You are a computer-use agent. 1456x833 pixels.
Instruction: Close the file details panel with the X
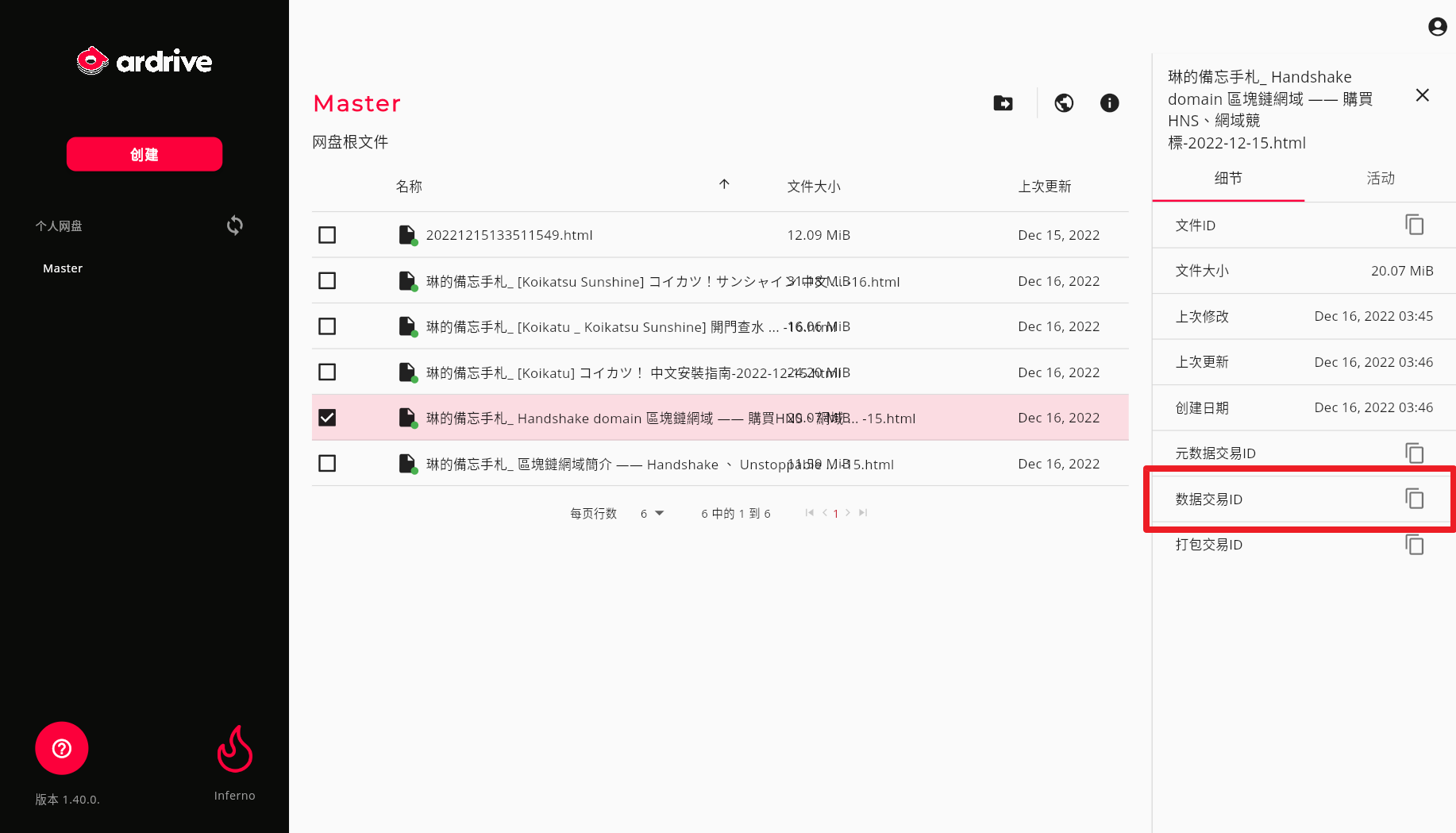1422,94
